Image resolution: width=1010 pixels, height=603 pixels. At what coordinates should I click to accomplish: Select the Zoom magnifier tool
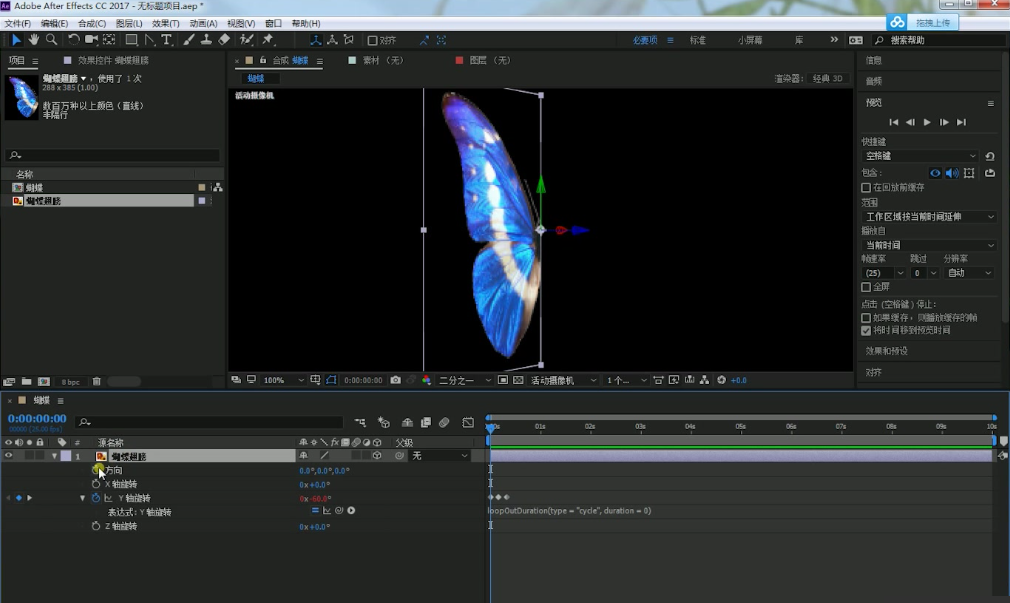[51, 40]
